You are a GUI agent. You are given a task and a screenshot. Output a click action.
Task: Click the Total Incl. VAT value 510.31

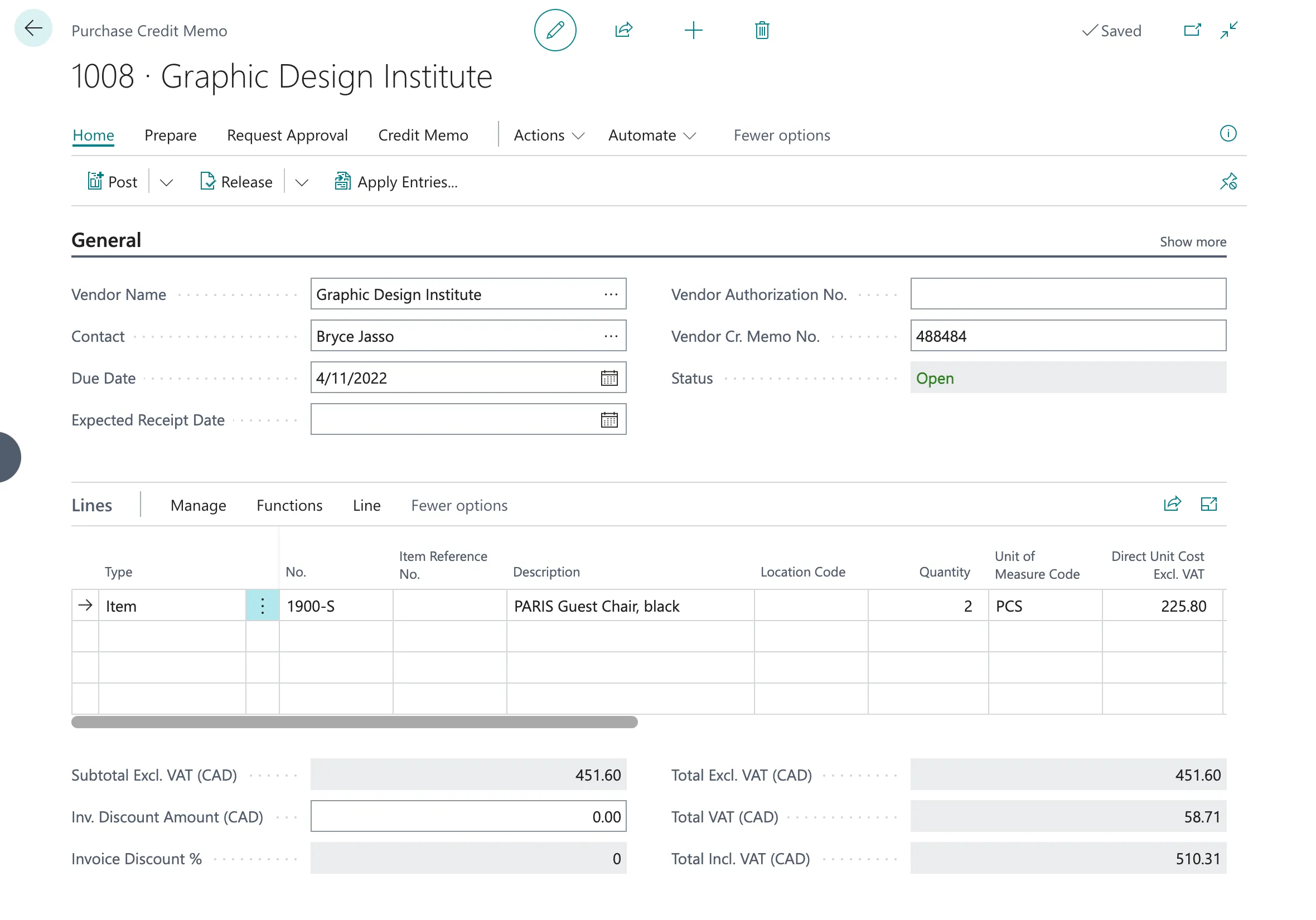[1068, 858]
